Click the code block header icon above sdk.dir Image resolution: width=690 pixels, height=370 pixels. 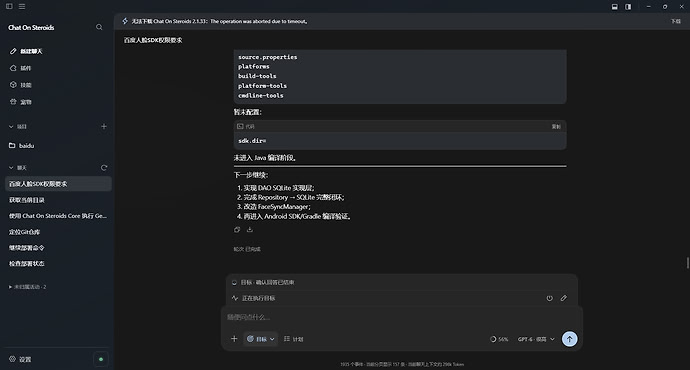click(x=240, y=126)
